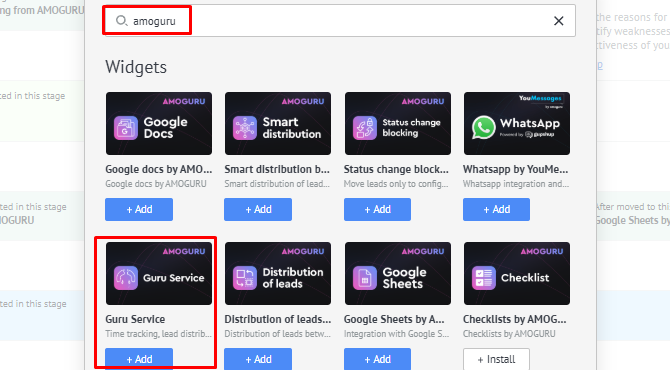Add the Distribution of leads widget
The width and height of the screenshot is (670, 370).
coord(258,359)
